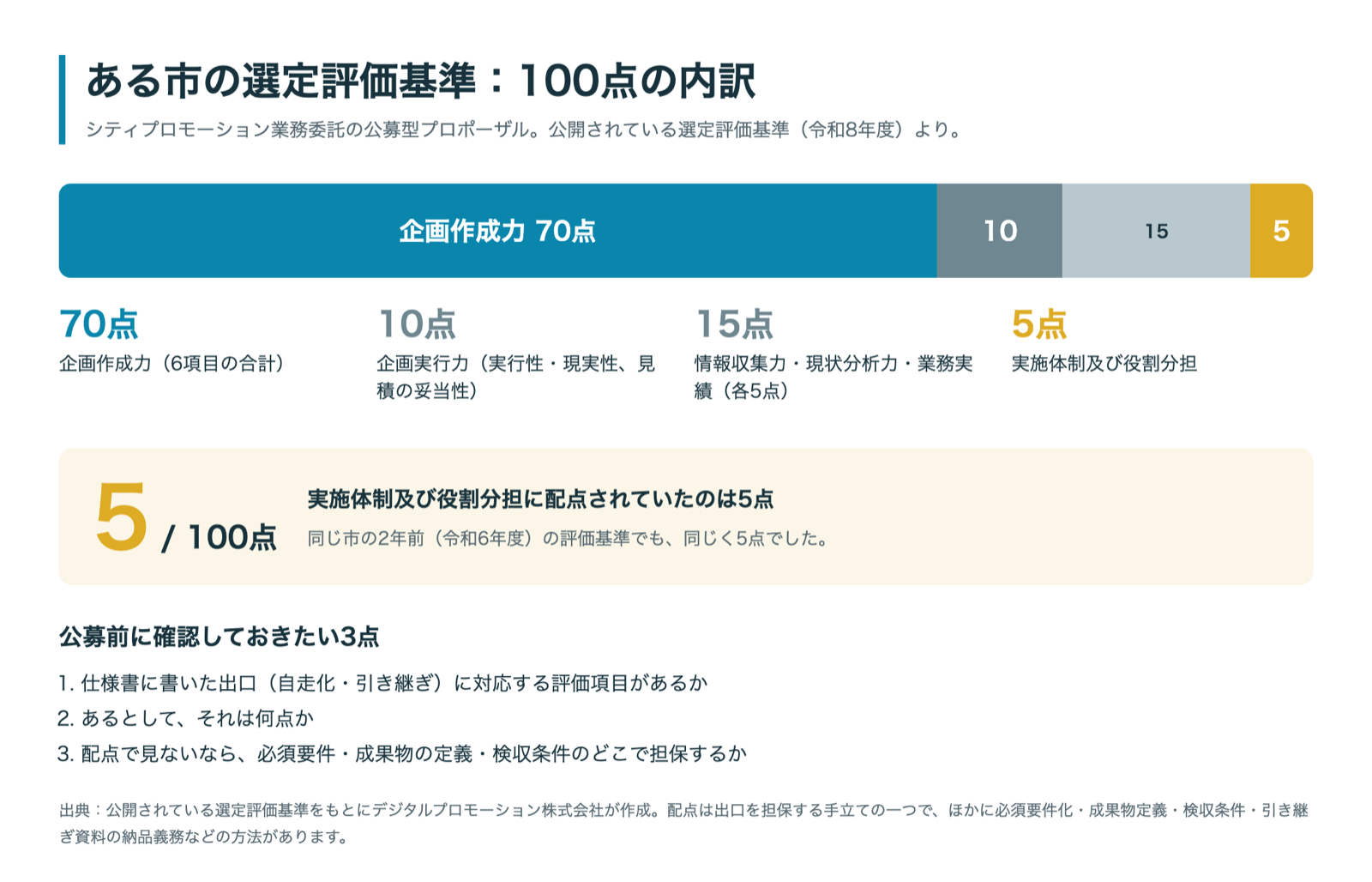Click the source footnote starting 「出典：」
Screen dimensions: 1372x882
click(684, 823)
